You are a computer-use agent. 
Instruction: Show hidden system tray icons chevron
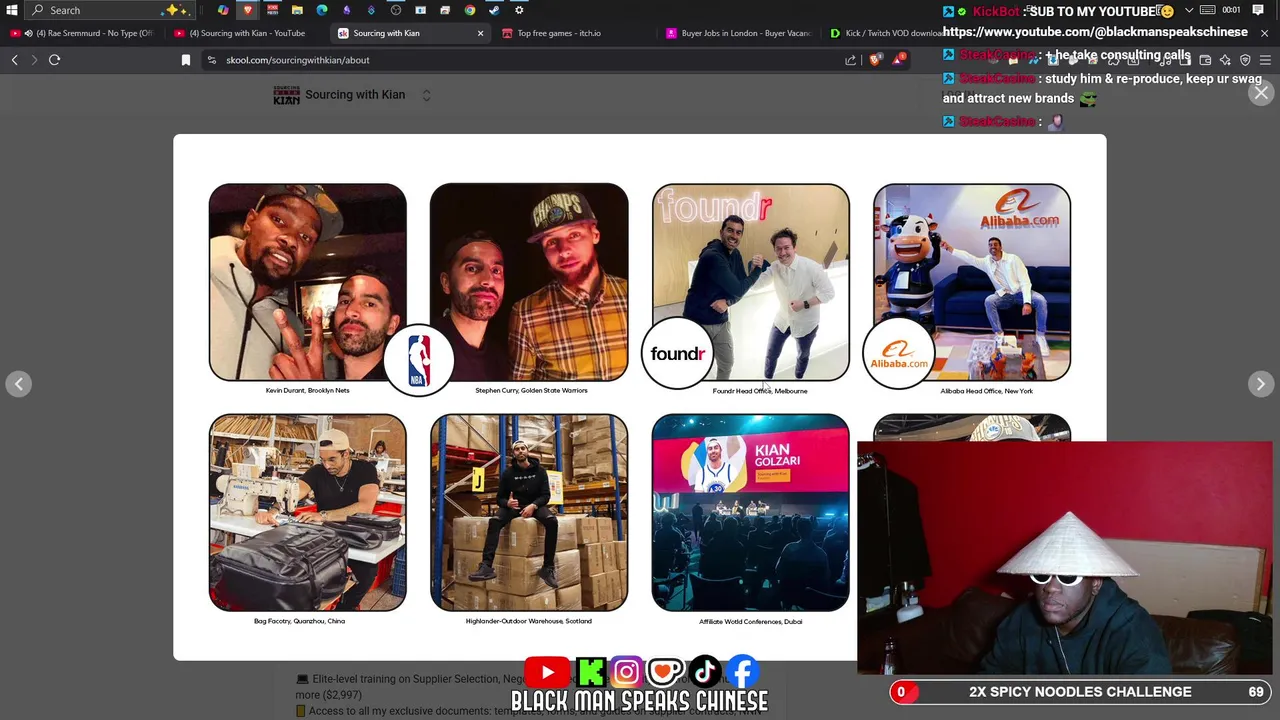point(1189,10)
